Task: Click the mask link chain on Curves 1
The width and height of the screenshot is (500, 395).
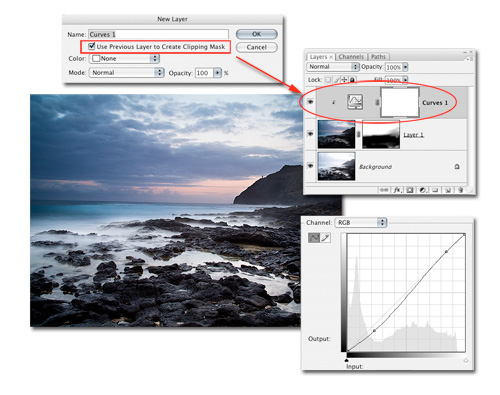Action: point(377,102)
